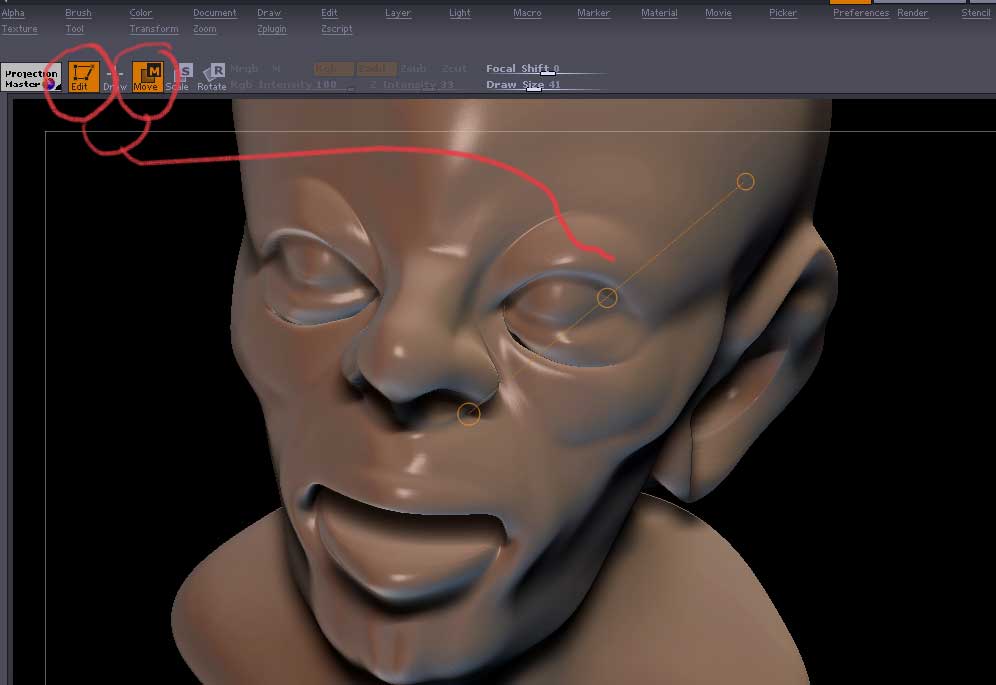Open the Movie menu

tap(718, 13)
